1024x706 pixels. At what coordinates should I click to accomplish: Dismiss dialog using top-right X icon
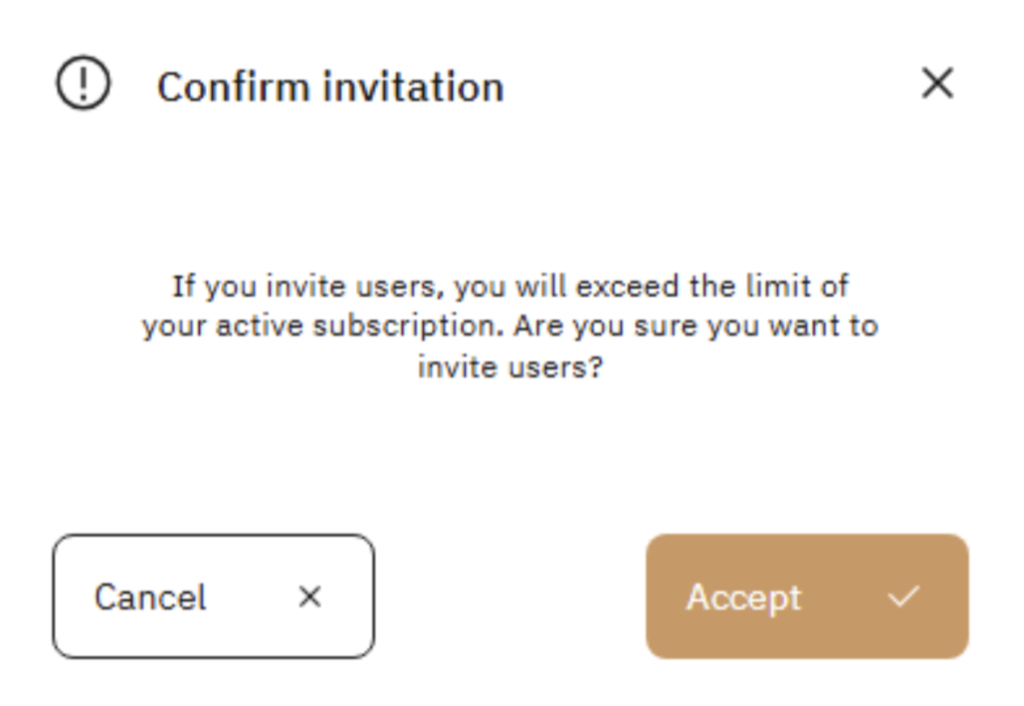[937, 84]
